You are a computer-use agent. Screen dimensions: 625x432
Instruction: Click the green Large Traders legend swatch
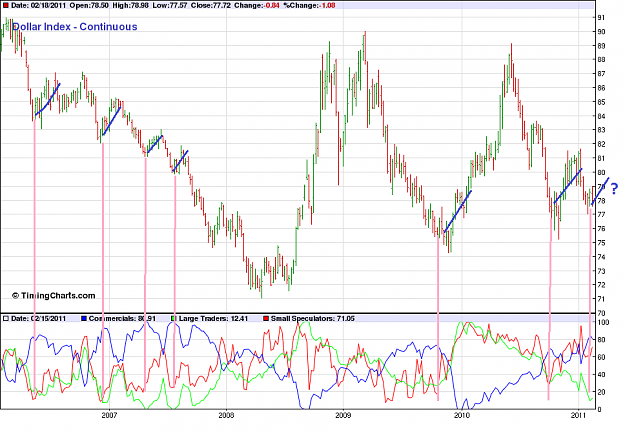coord(173,318)
